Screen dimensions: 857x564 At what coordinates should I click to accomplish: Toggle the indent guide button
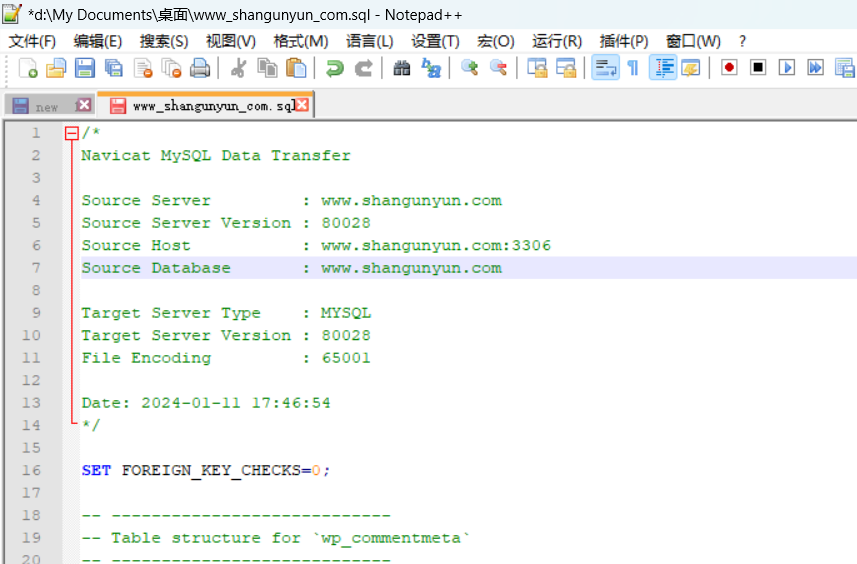click(663, 68)
